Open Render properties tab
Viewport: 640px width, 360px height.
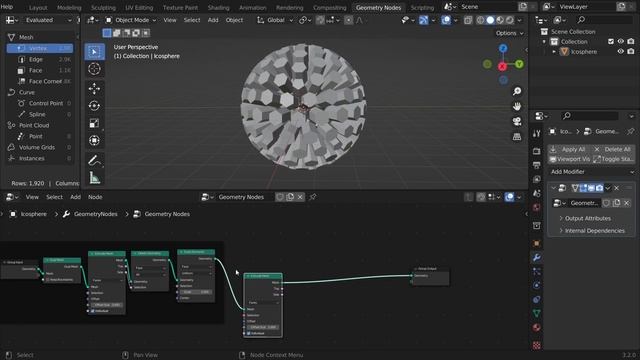pyautogui.click(x=537, y=151)
